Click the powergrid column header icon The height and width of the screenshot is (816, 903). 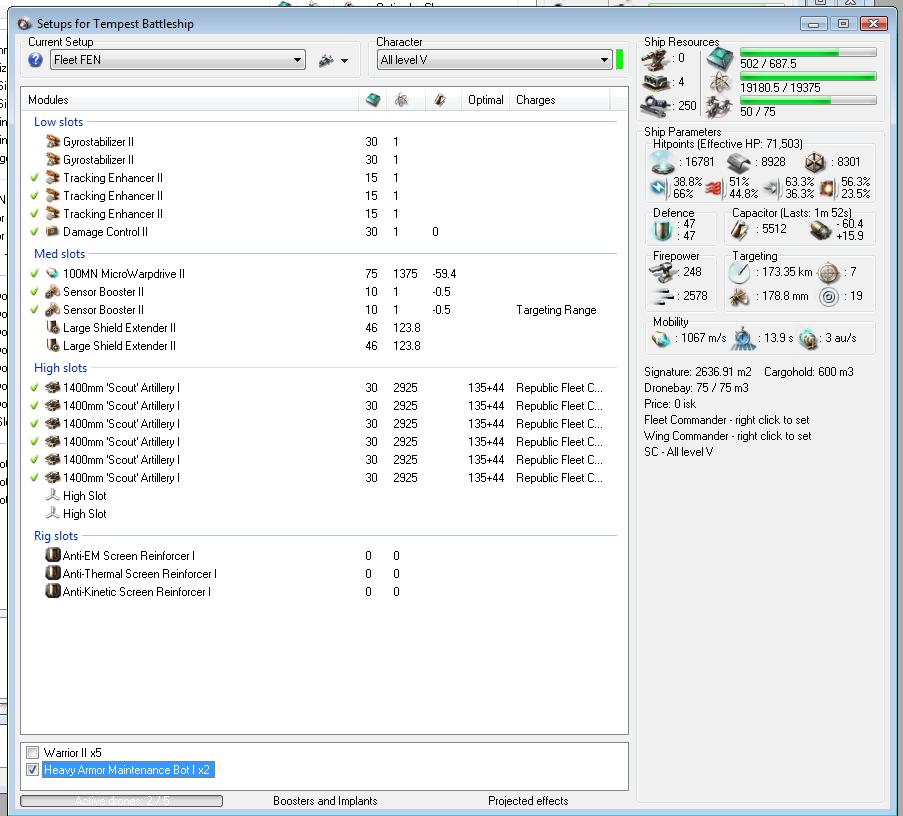[x=401, y=100]
